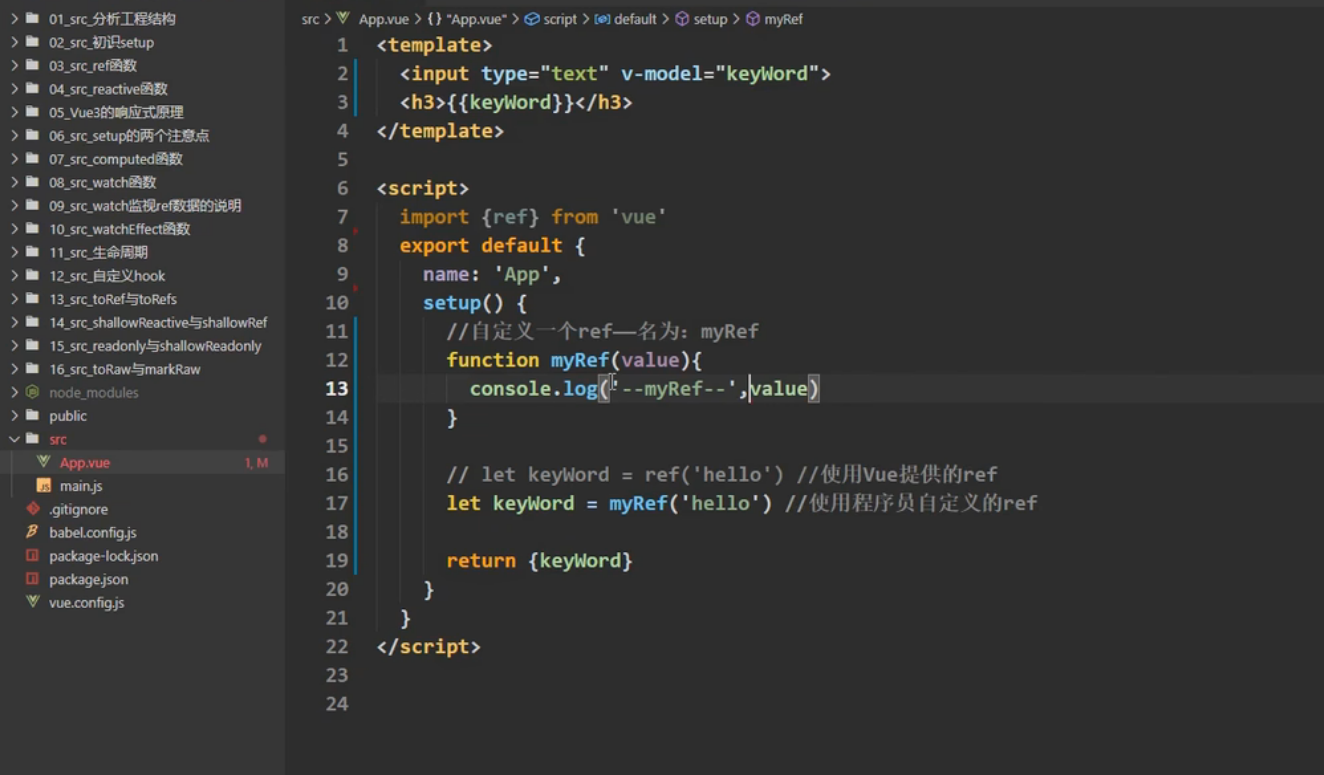Click the 04_src_reactive函数 folder icon
The image size is (1324, 775).
click(33, 89)
